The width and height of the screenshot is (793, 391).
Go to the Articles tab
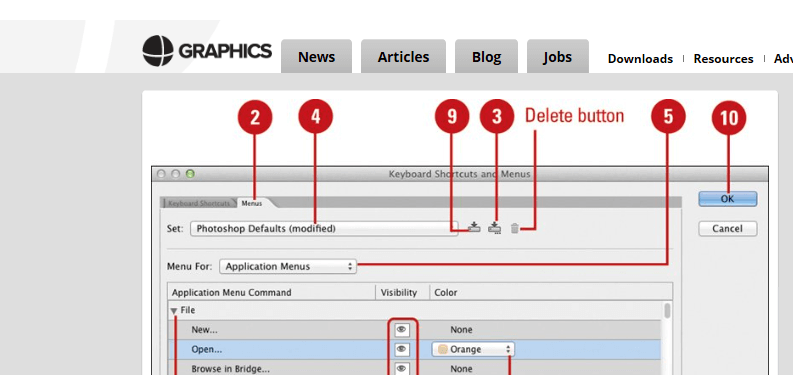point(403,57)
